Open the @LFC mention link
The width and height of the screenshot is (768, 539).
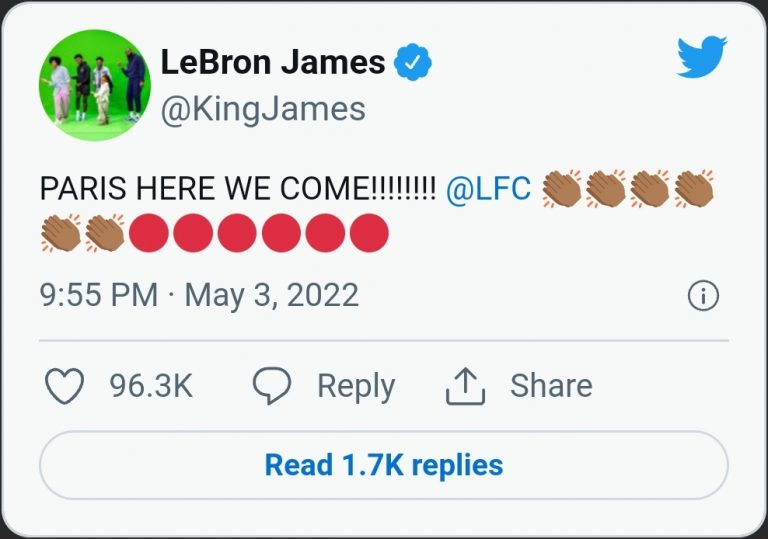click(x=488, y=189)
